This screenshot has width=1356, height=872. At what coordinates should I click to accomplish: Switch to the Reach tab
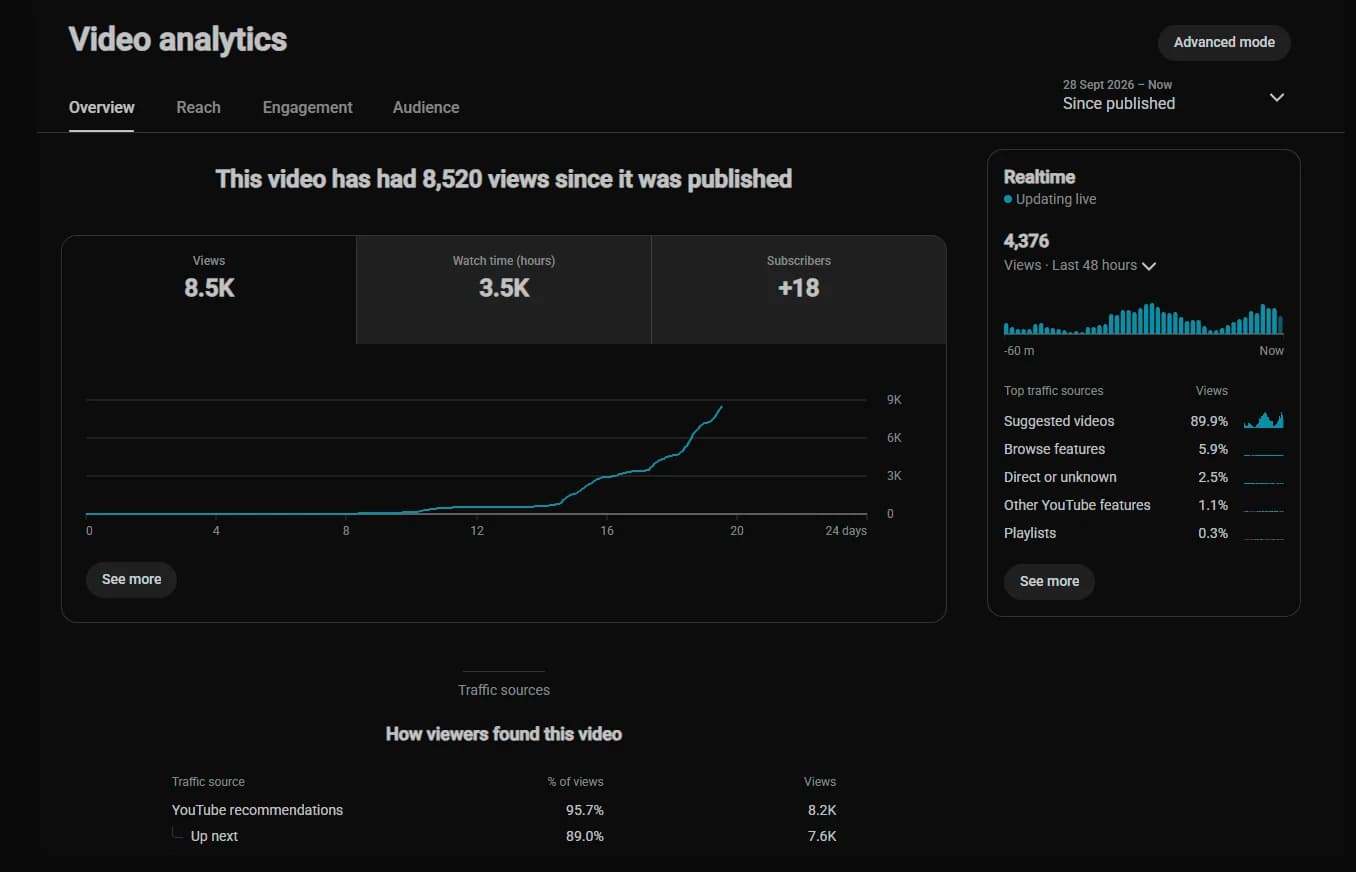(198, 107)
